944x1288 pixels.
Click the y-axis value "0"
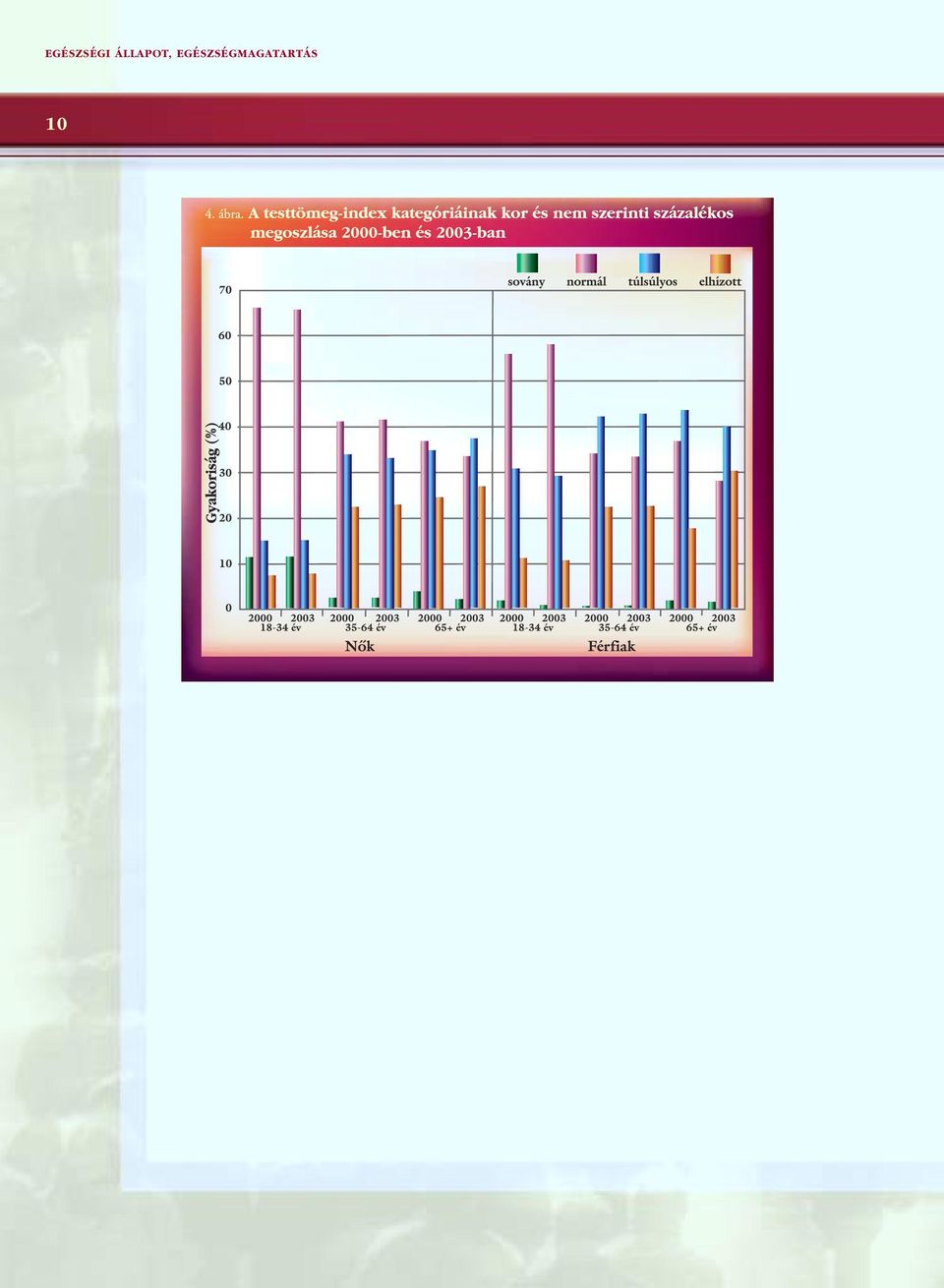tap(228, 609)
